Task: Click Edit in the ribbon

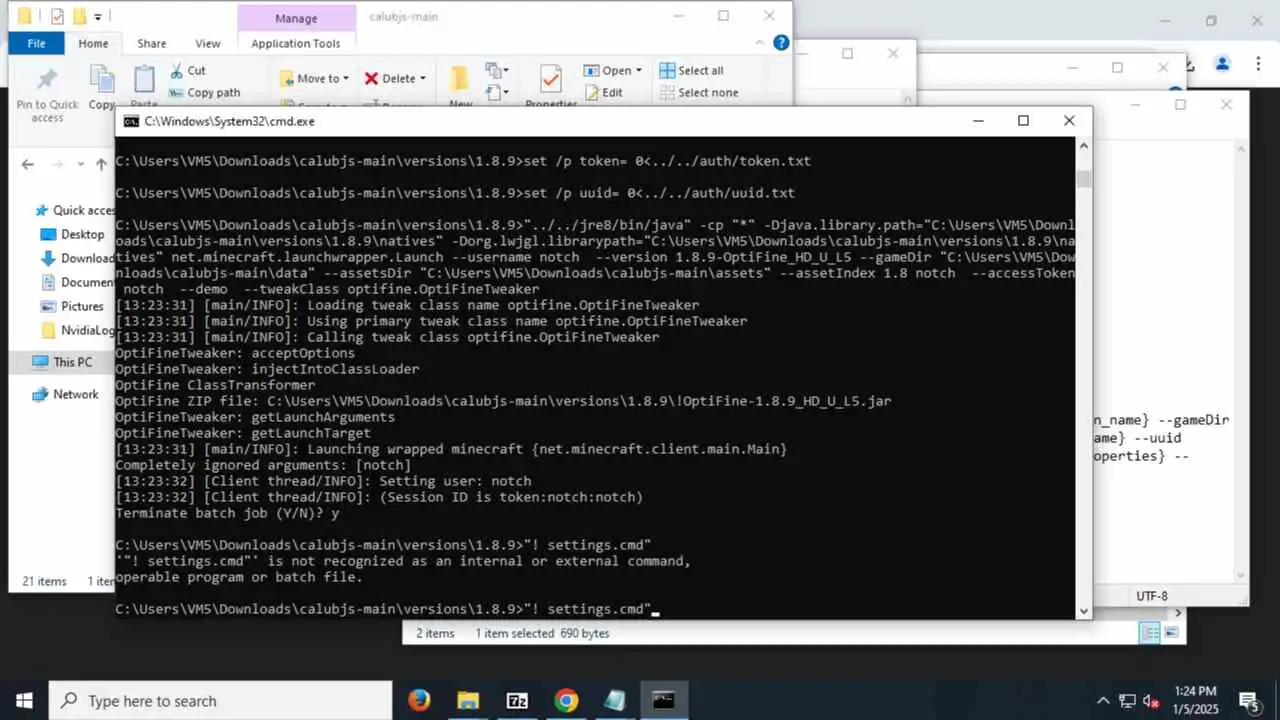Action: tap(603, 93)
